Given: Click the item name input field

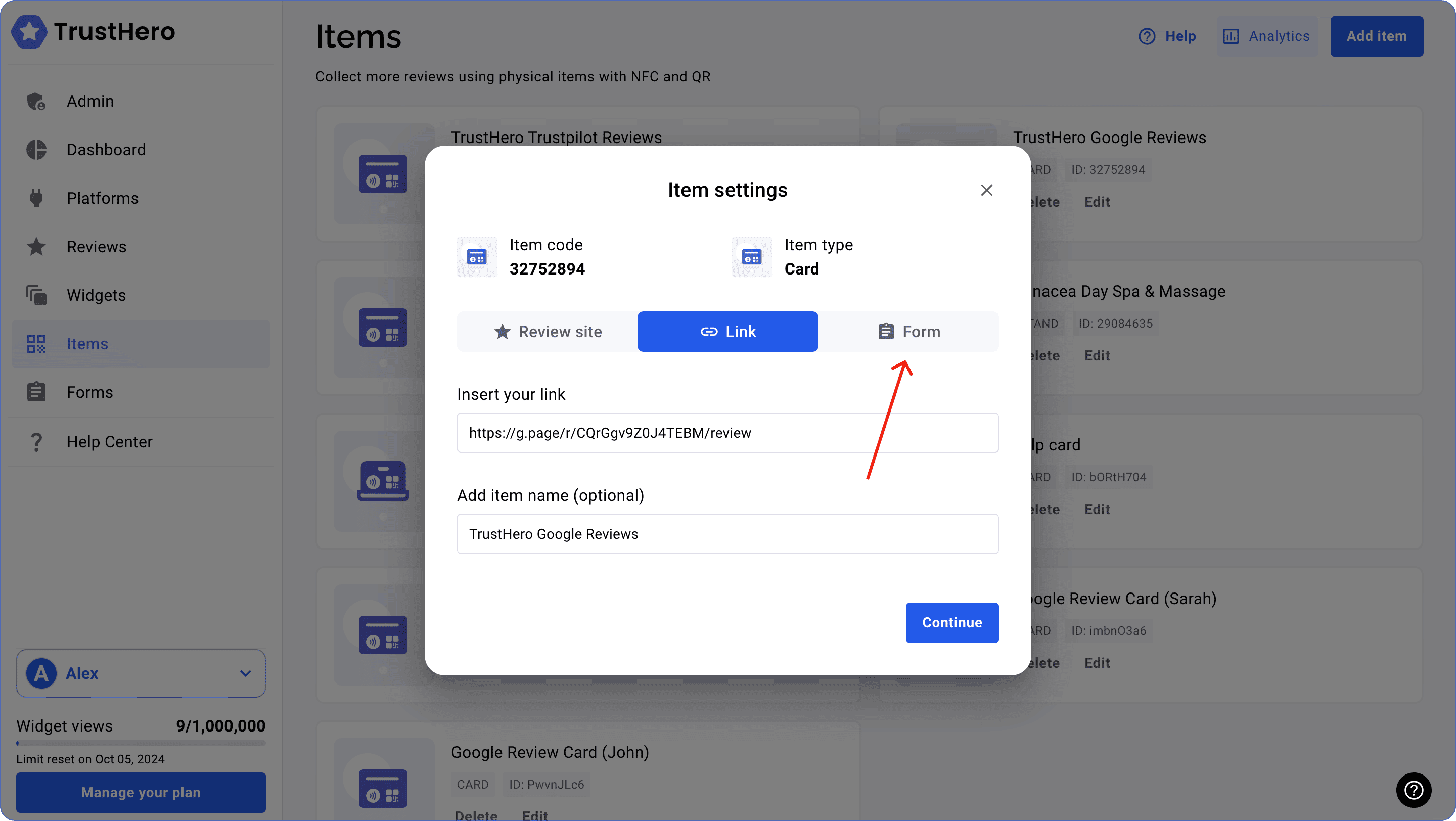Looking at the screenshot, I should pos(727,534).
